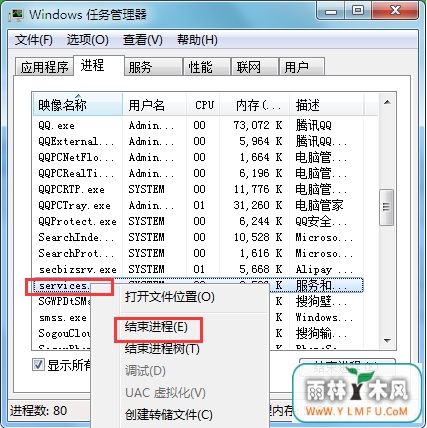Select the QQExternal... process row
Viewport: 427px width, 428px height.
pos(198,141)
